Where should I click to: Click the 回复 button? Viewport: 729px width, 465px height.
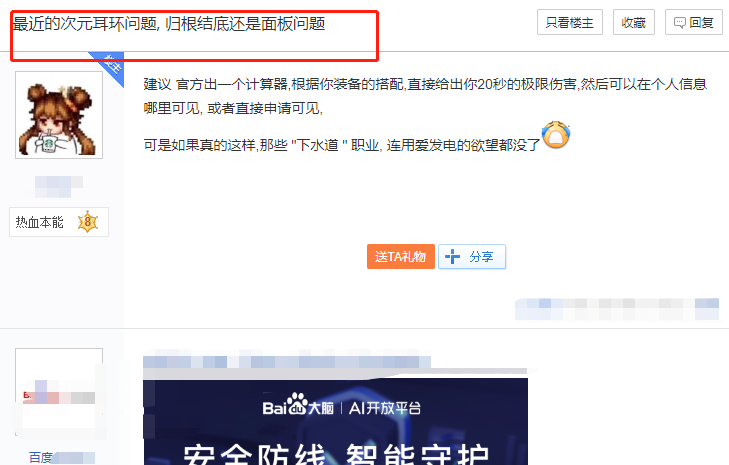pyautogui.click(x=694, y=22)
